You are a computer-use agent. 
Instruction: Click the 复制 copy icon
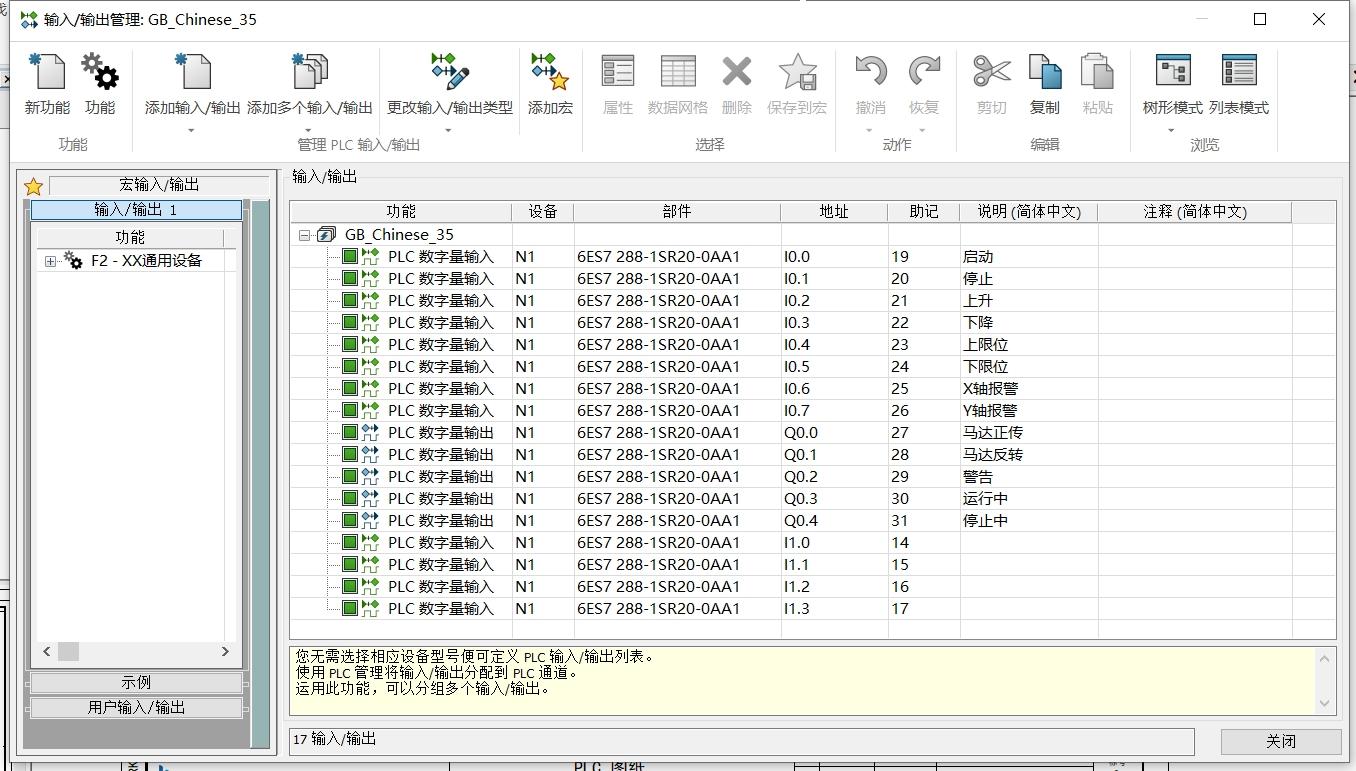point(1045,72)
